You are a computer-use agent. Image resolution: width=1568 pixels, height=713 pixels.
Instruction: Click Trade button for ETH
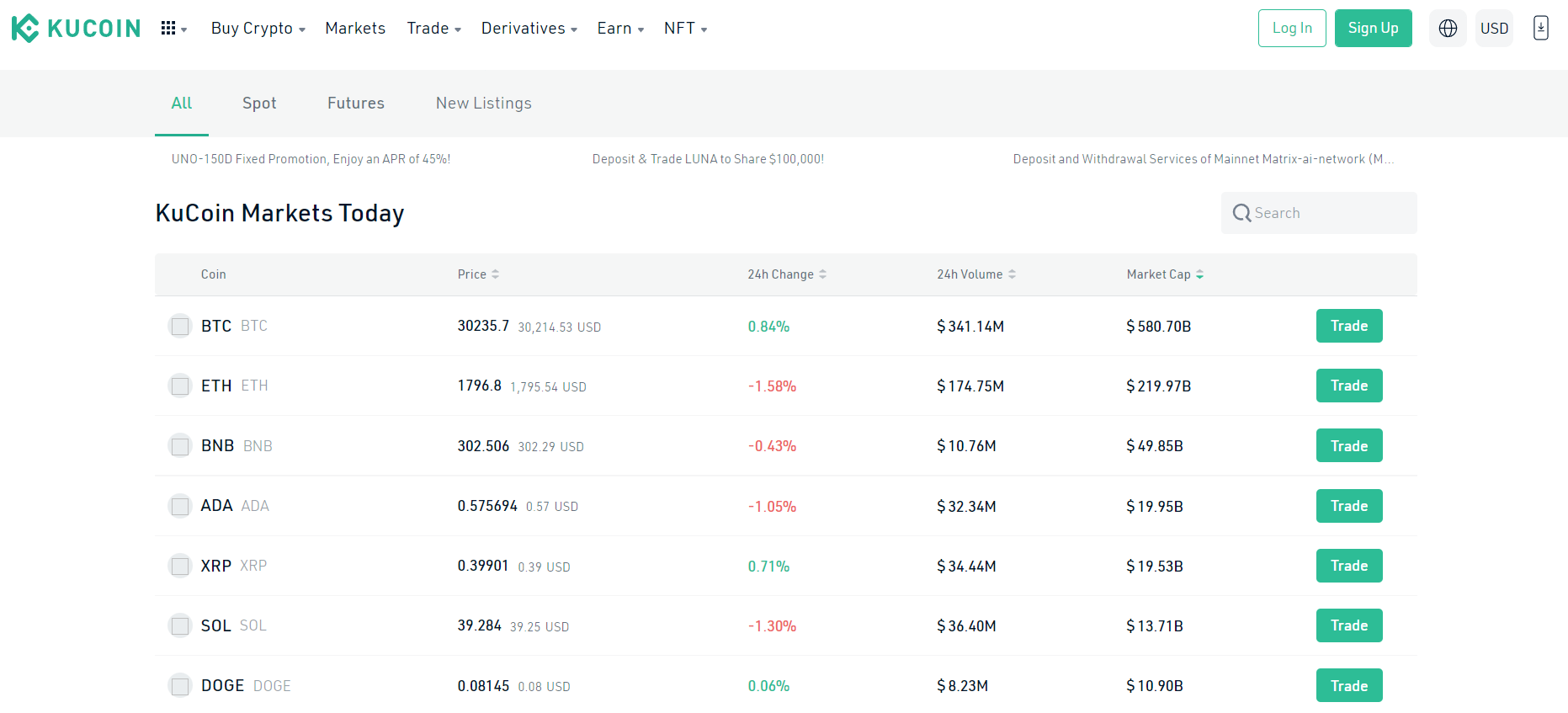1349,386
